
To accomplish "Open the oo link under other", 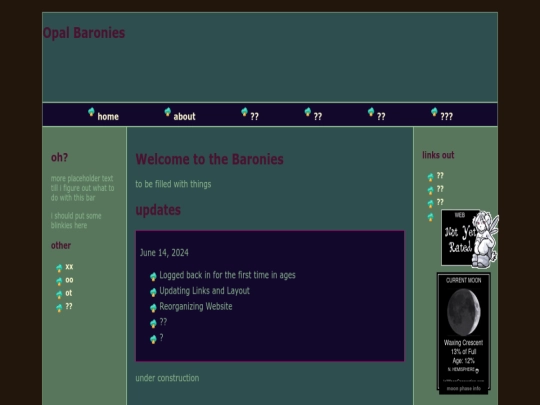I will pyautogui.click(x=69, y=280).
